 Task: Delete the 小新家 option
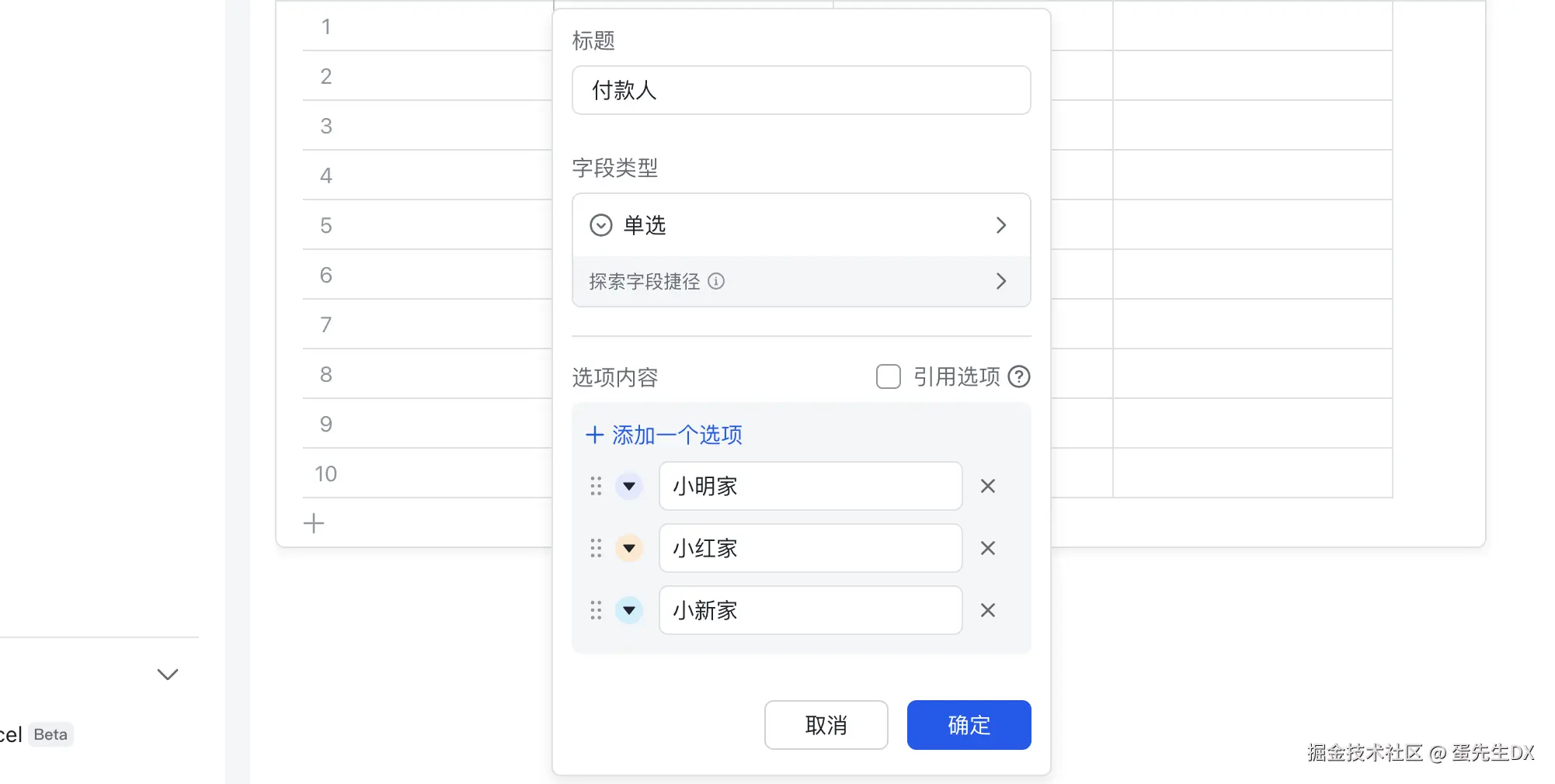988,610
